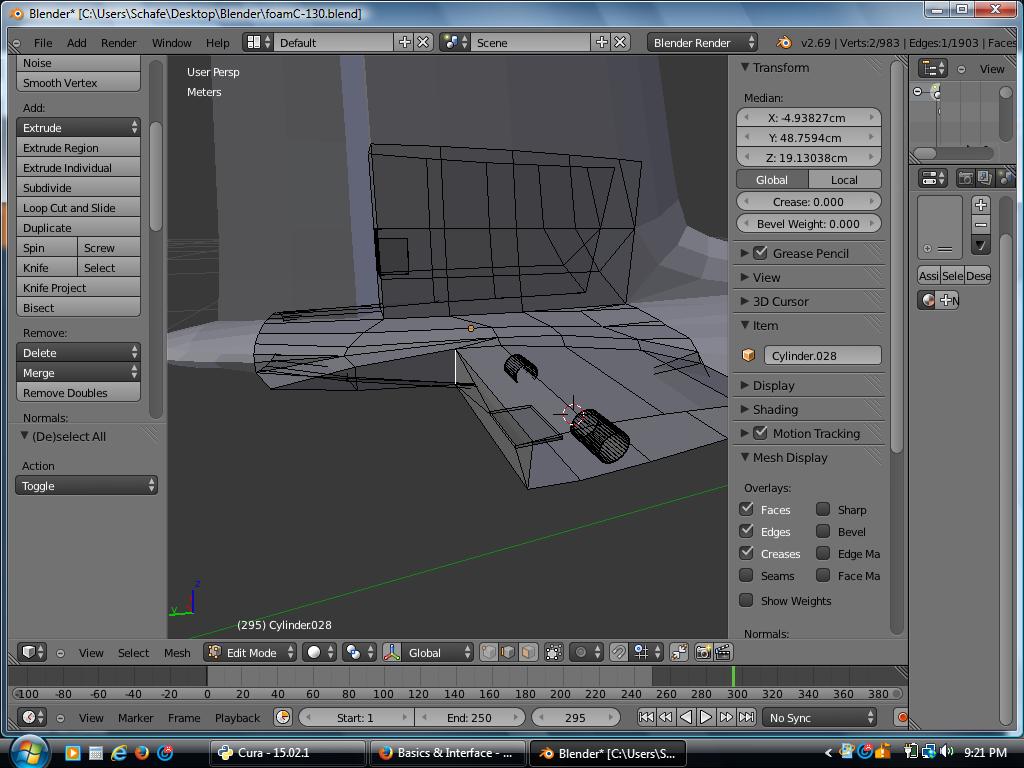Toggle the use preview range clock icon
Image resolution: width=1024 pixels, height=768 pixels.
(282, 717)
